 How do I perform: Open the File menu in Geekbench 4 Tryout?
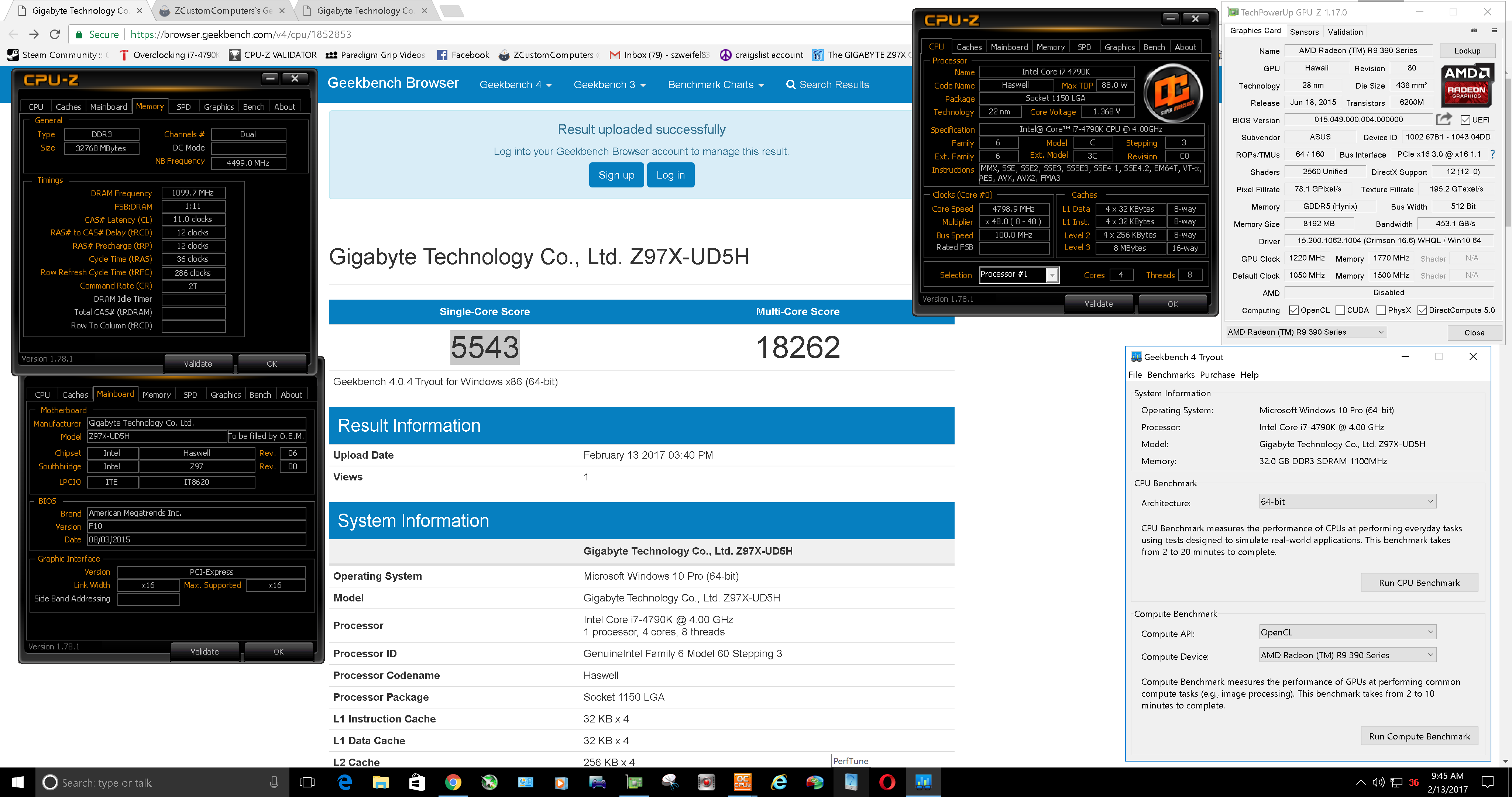(x=1135, y=375)
